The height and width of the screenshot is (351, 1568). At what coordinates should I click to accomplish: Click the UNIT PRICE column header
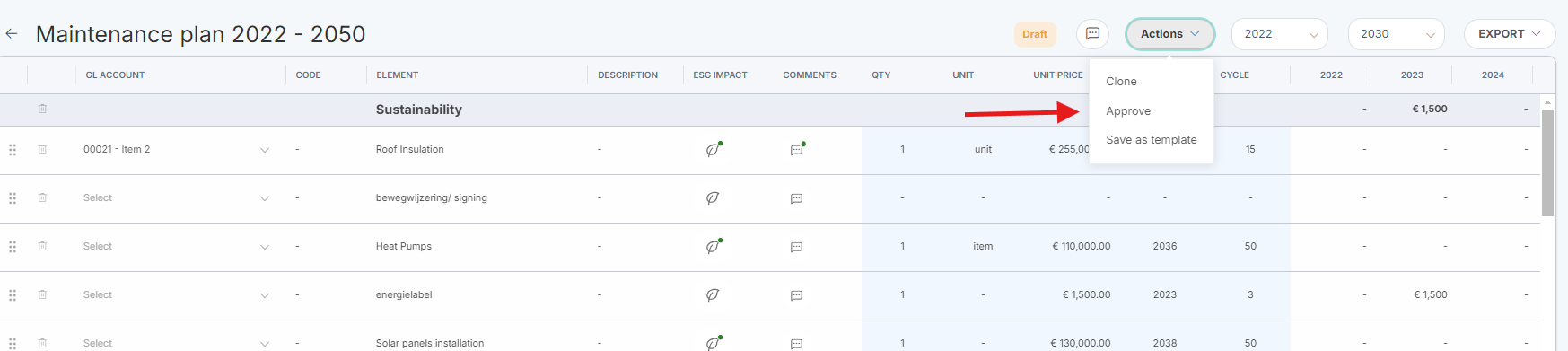point(1058,75)
